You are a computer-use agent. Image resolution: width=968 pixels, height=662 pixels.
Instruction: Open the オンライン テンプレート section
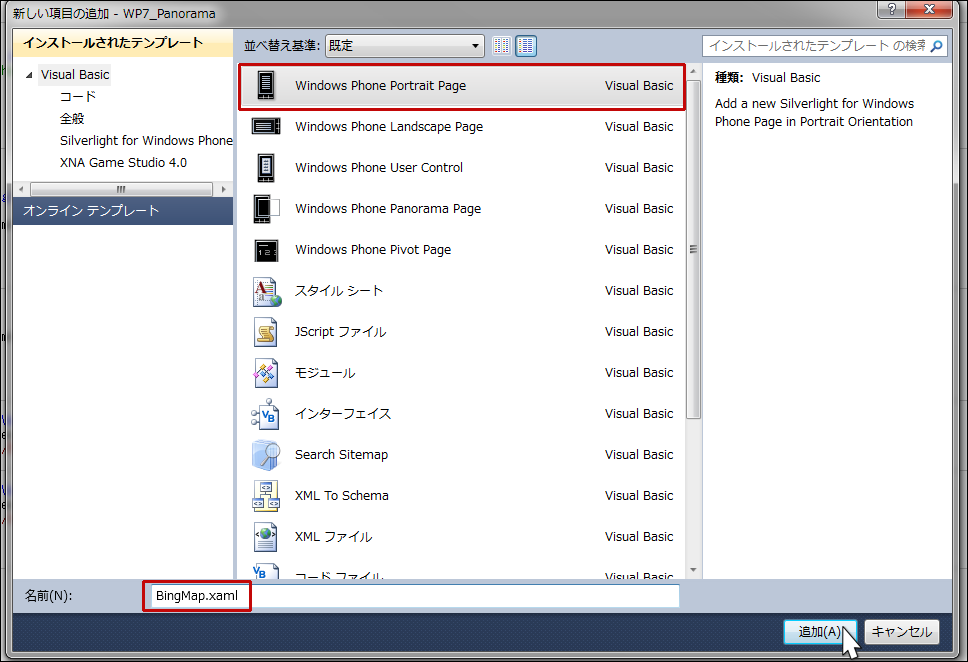pos(123,211)
